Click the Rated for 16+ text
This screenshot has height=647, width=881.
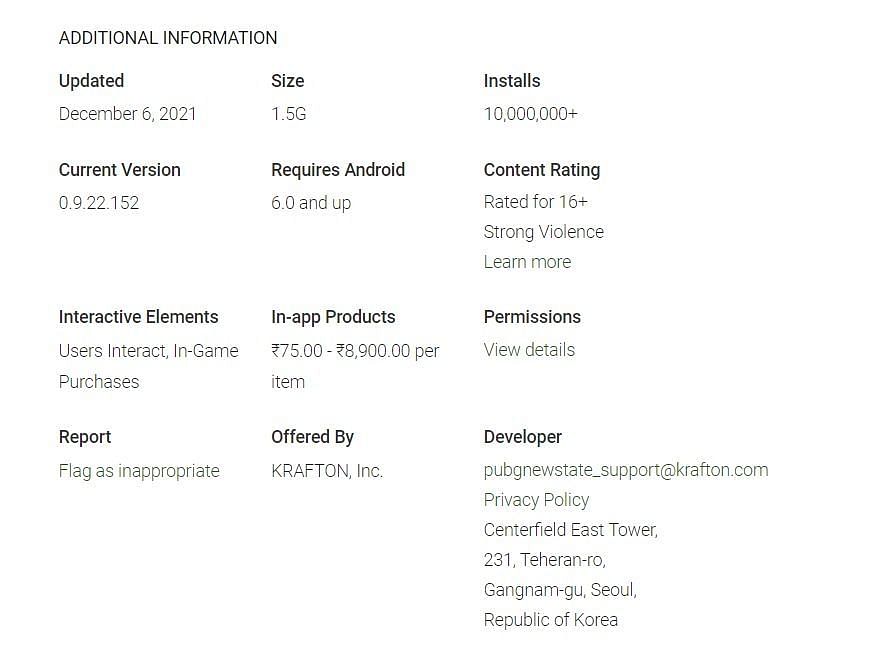pyautogui.click(x=535, y=202)
